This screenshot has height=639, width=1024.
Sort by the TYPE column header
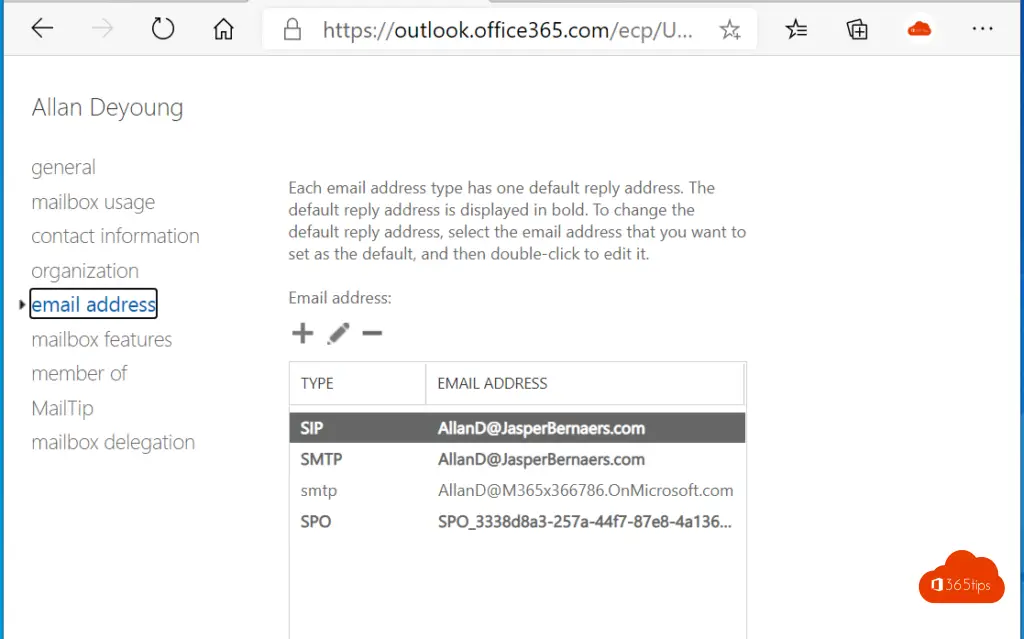(x=357, y=384)
